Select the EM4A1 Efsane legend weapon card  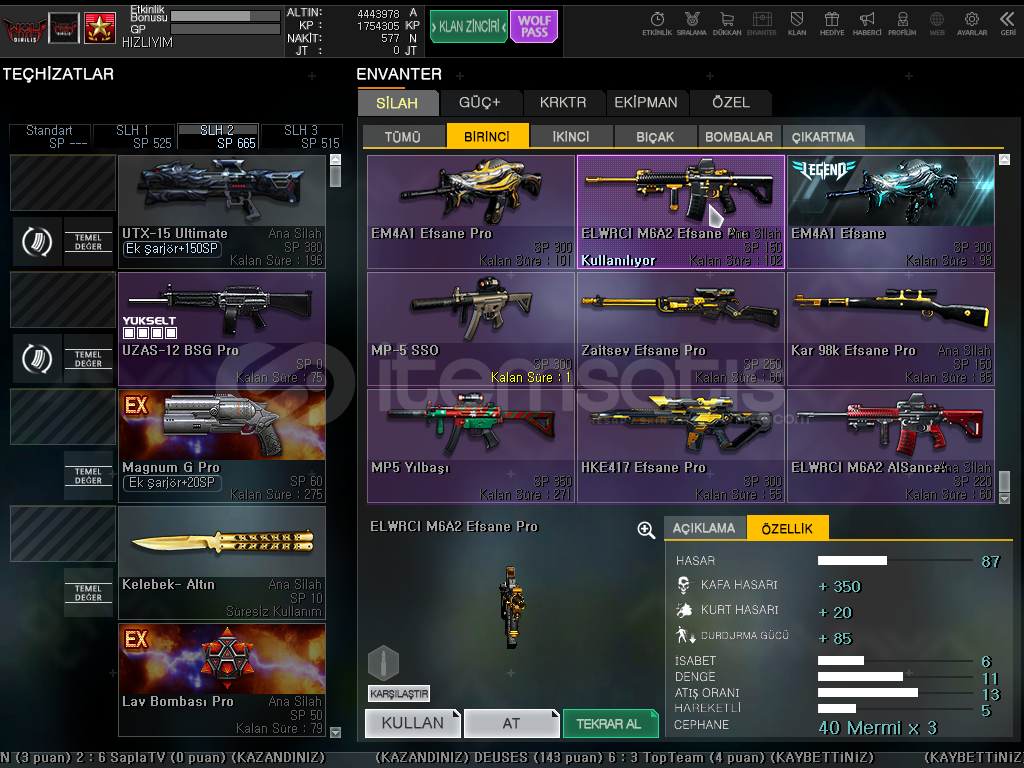891,212
